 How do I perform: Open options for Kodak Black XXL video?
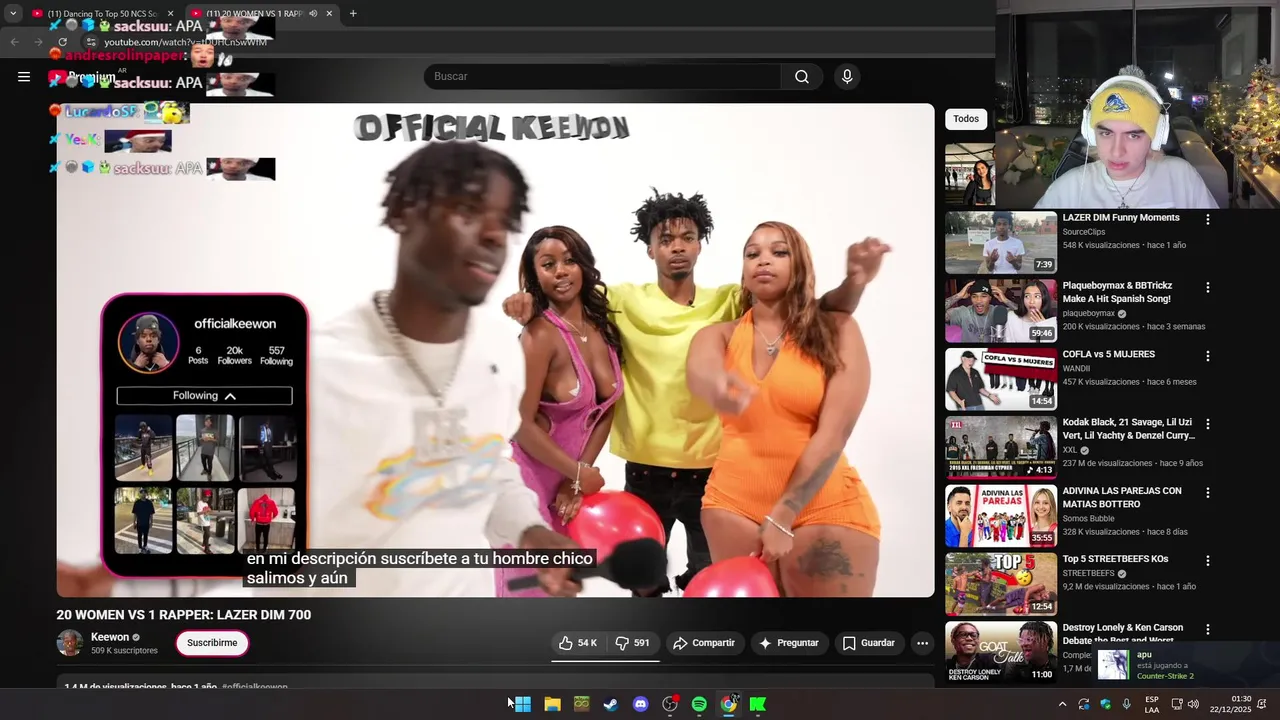tap(1208, 424)
